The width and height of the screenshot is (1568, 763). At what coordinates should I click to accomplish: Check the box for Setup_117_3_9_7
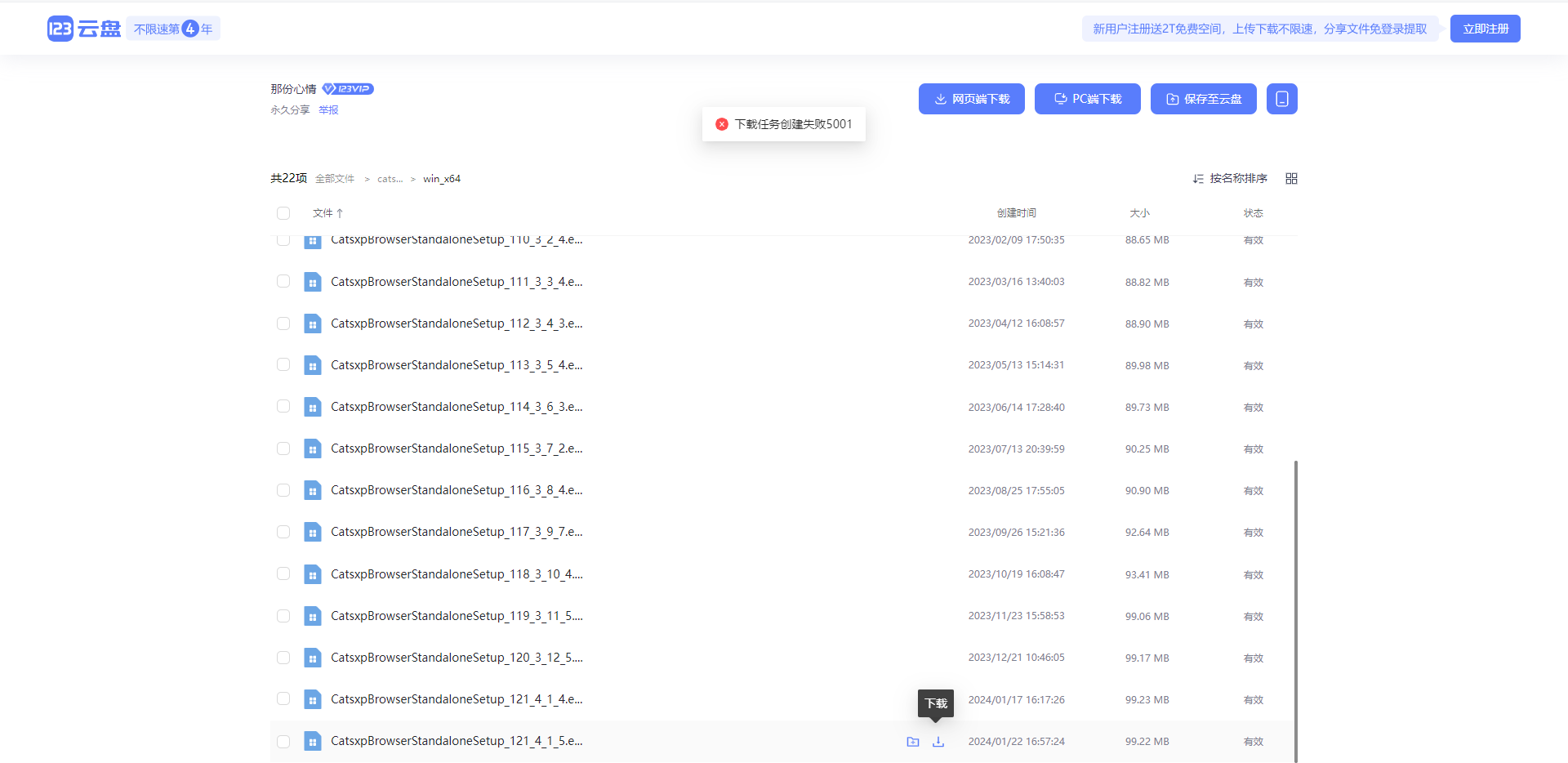tap(283, 532)
